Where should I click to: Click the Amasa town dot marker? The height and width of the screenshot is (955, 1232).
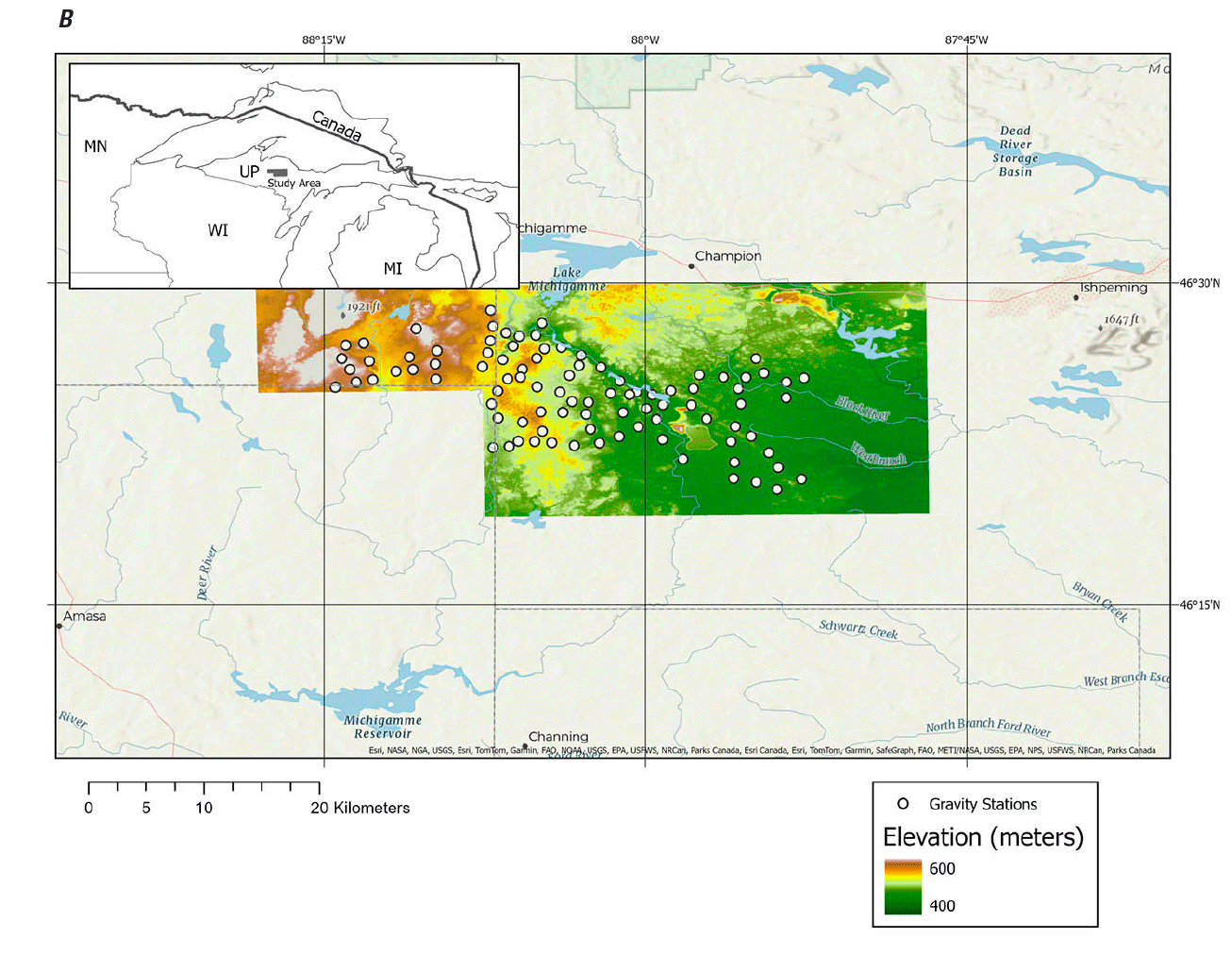tap(59, 626)
